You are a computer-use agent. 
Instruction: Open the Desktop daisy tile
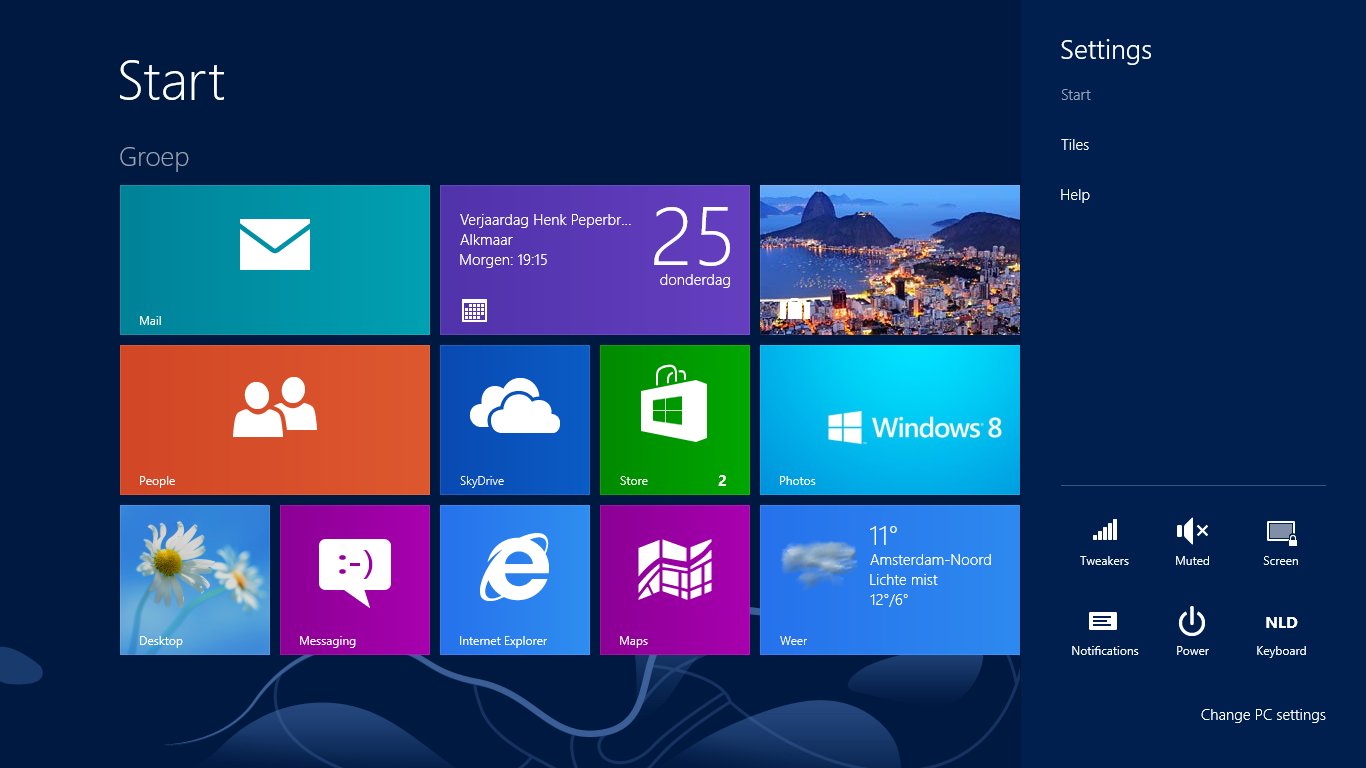click(195, 580)
